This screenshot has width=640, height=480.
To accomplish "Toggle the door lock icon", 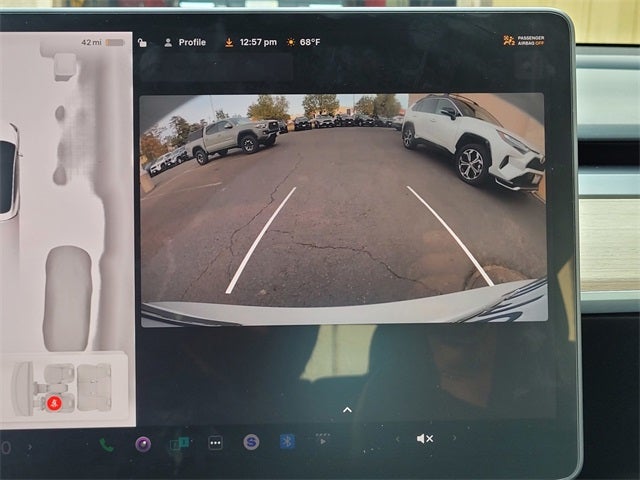I will click(x=142, y=42).
